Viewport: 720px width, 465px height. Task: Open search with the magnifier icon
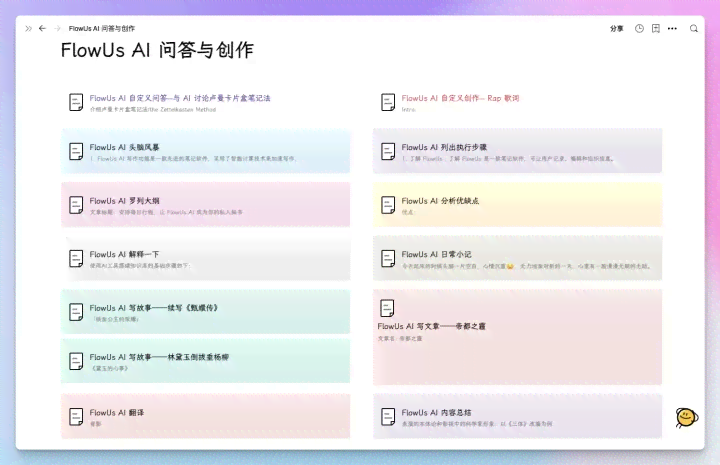coord(694,28)
